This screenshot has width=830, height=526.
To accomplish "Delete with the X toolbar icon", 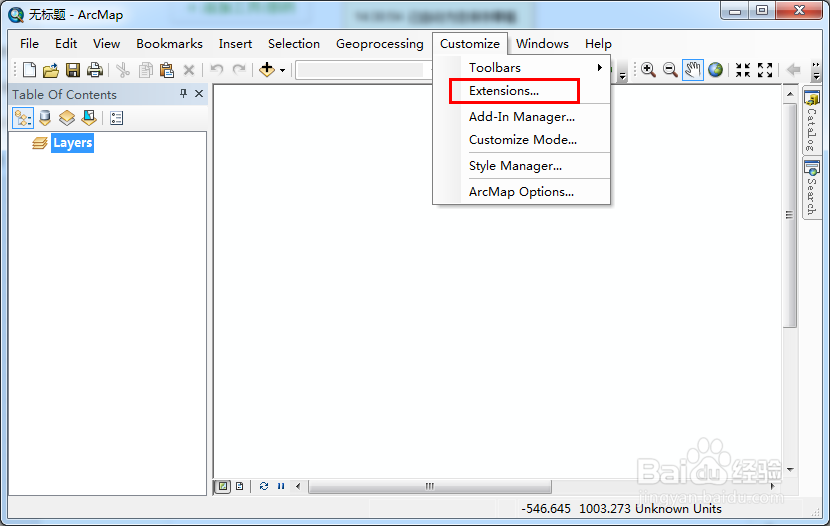I will click(189, 70).
